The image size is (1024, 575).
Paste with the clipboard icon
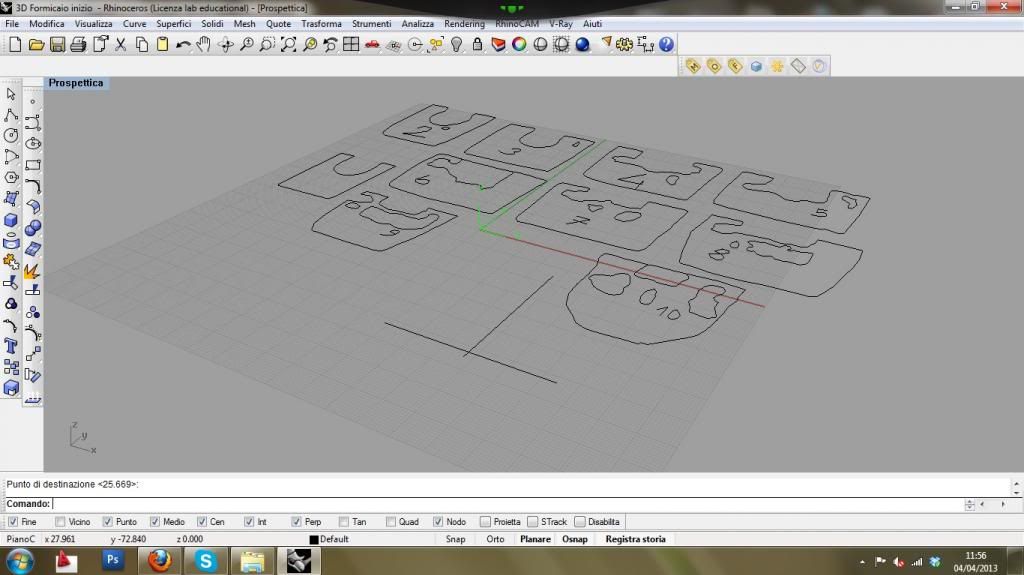(x=163, y=44)
